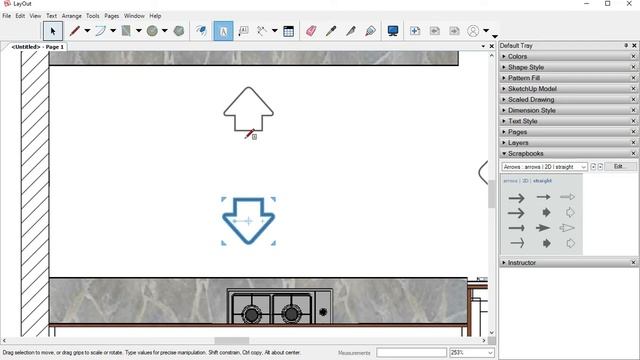640x360 pixels.
Task: Start presentation with monitor icon
Action: (393, 31)
